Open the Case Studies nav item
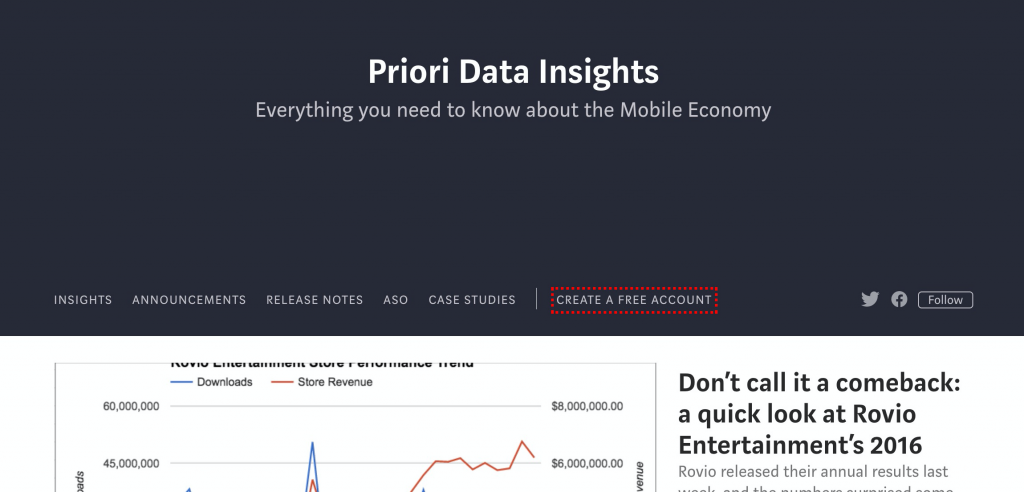This screenshot has height=492, width=1024. pos(472,300)
